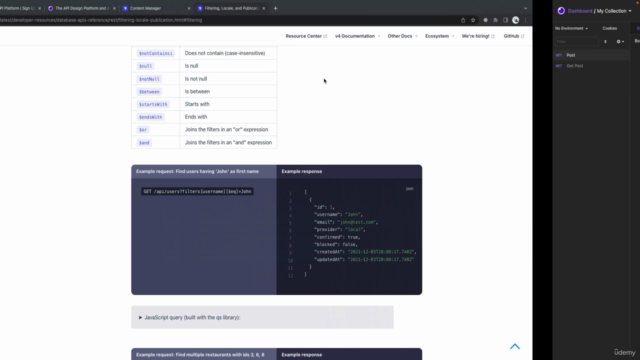Click the GET /api/users?filters request code
Viewport: 640px width, 360px height.
(x=197, y=191)
